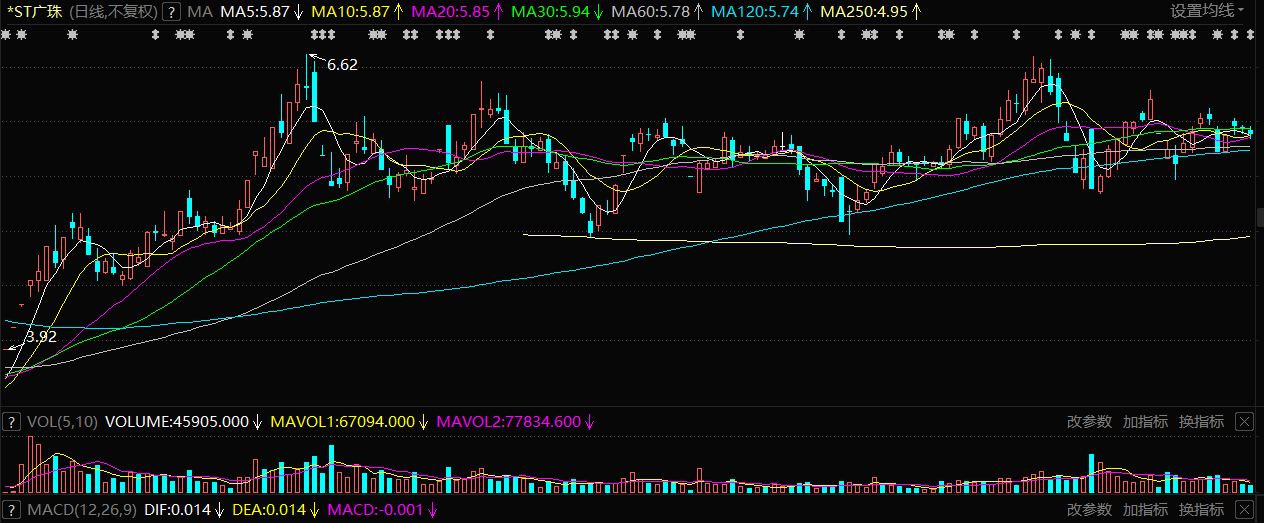
Task: Select the MA5:5.87 value
Action: click(255, 12)
